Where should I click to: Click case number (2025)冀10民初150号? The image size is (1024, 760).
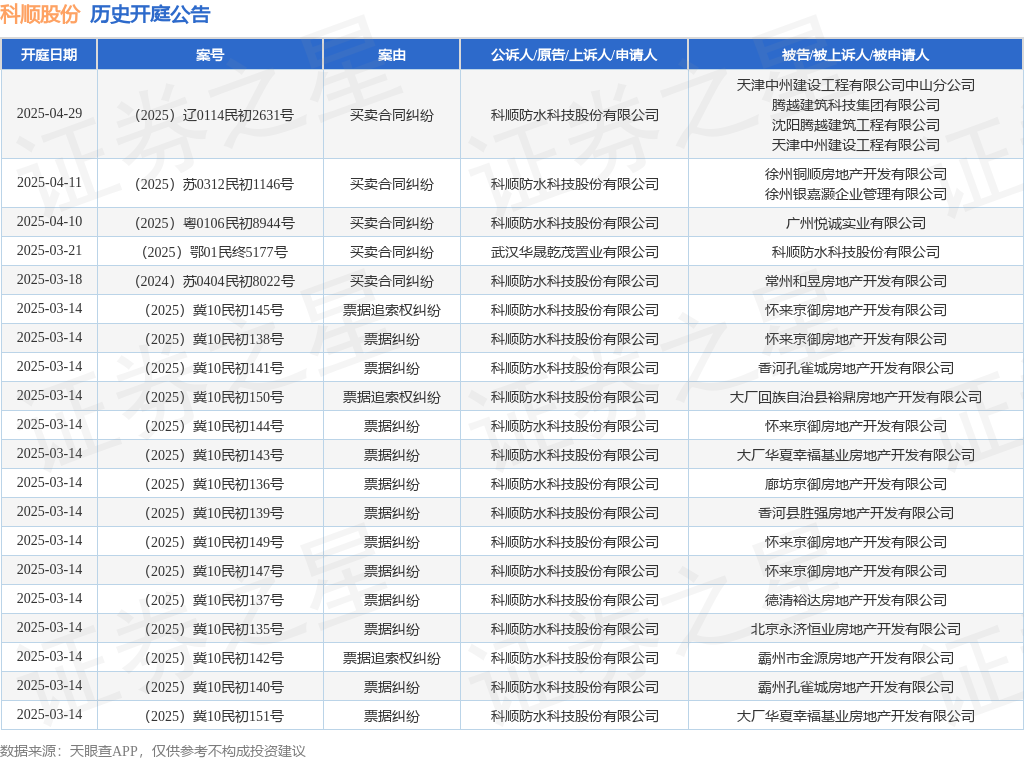pos(214,397)
